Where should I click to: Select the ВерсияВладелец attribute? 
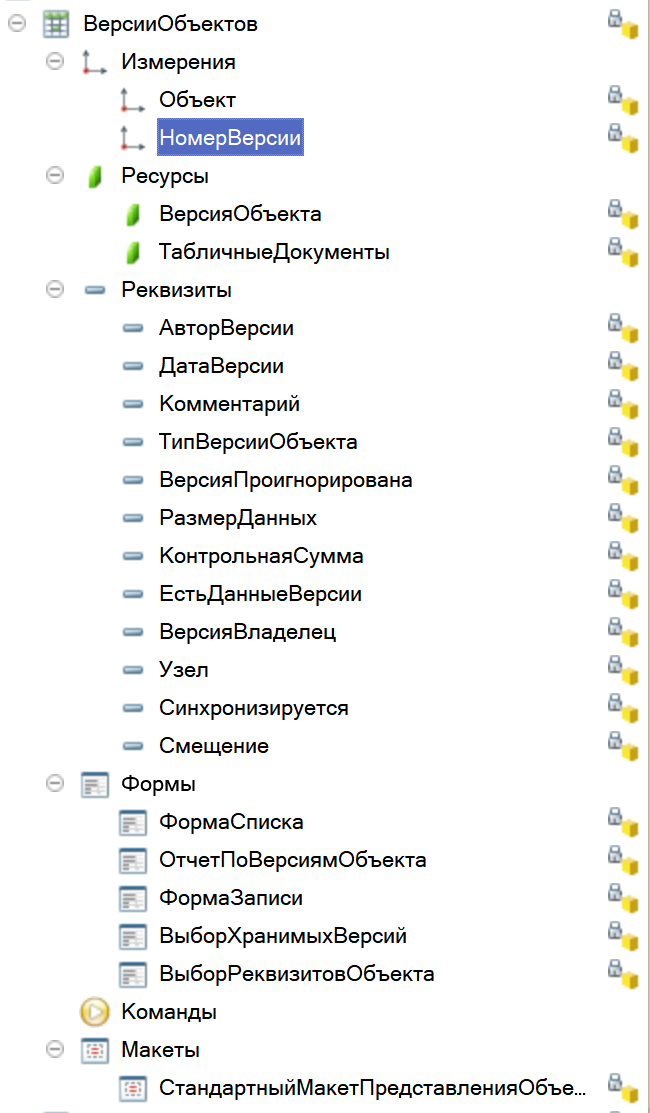pyautogui.click(x=248, y=632)
